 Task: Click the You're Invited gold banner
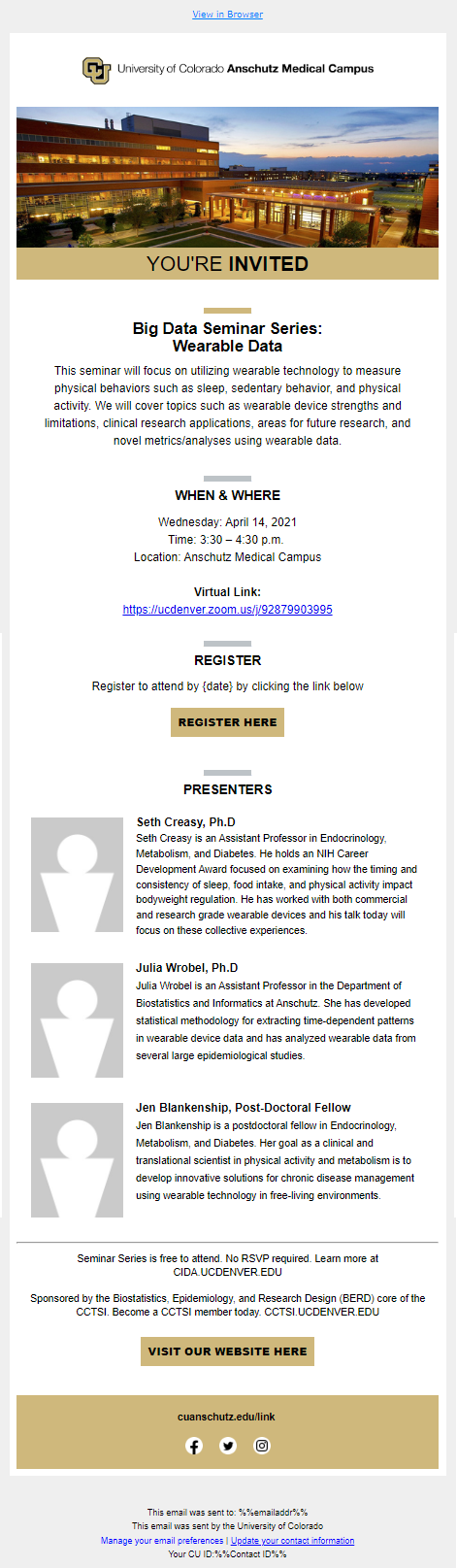pos(228,264)
